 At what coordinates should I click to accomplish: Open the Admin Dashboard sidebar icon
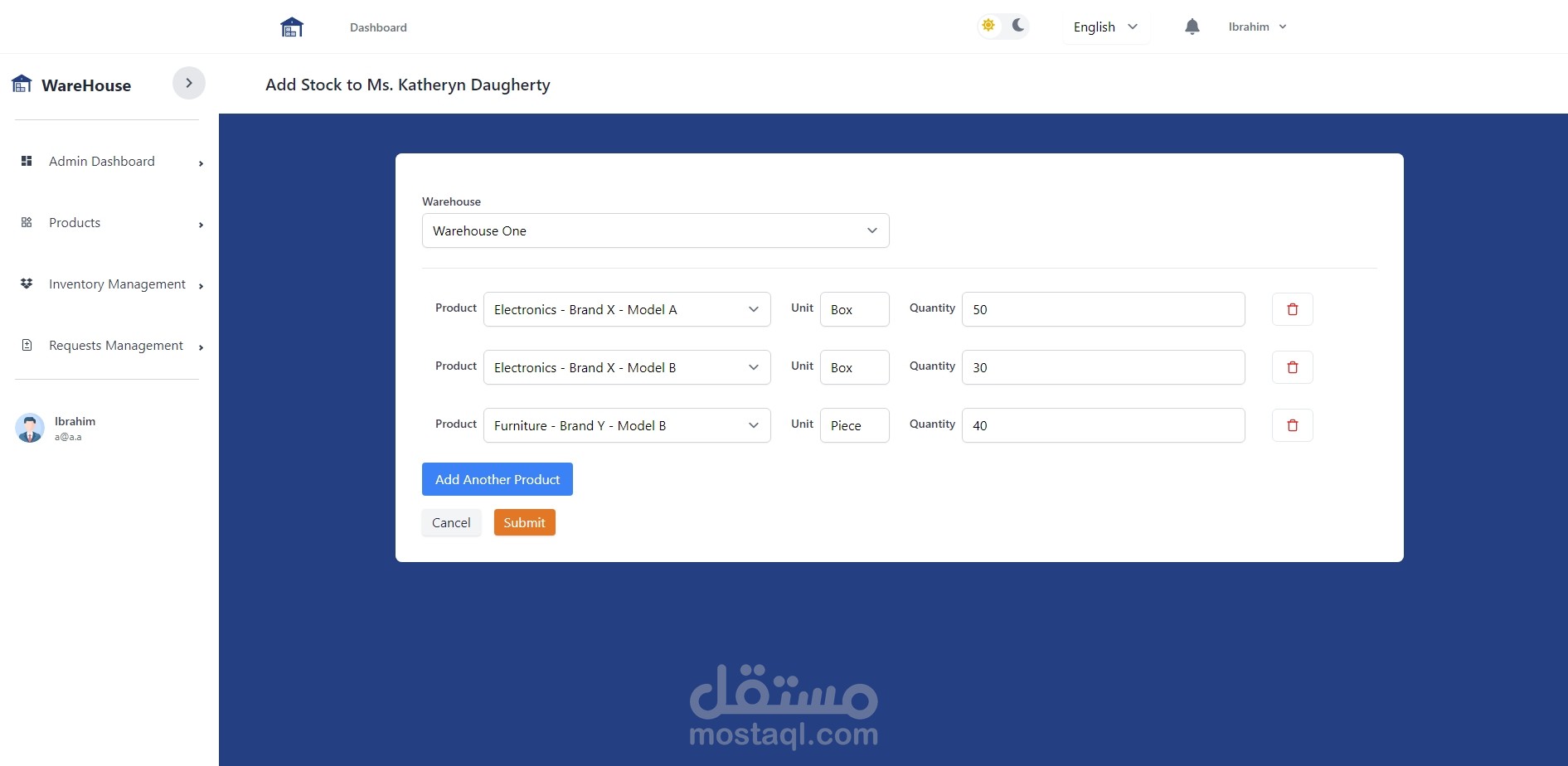26,161
